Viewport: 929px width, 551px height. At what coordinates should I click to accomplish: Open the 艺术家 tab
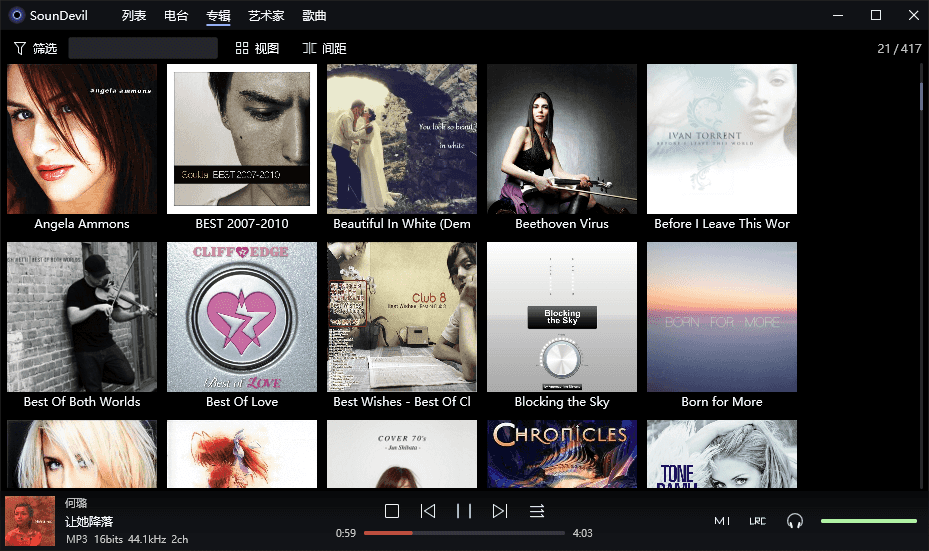[x=266, y=16]
